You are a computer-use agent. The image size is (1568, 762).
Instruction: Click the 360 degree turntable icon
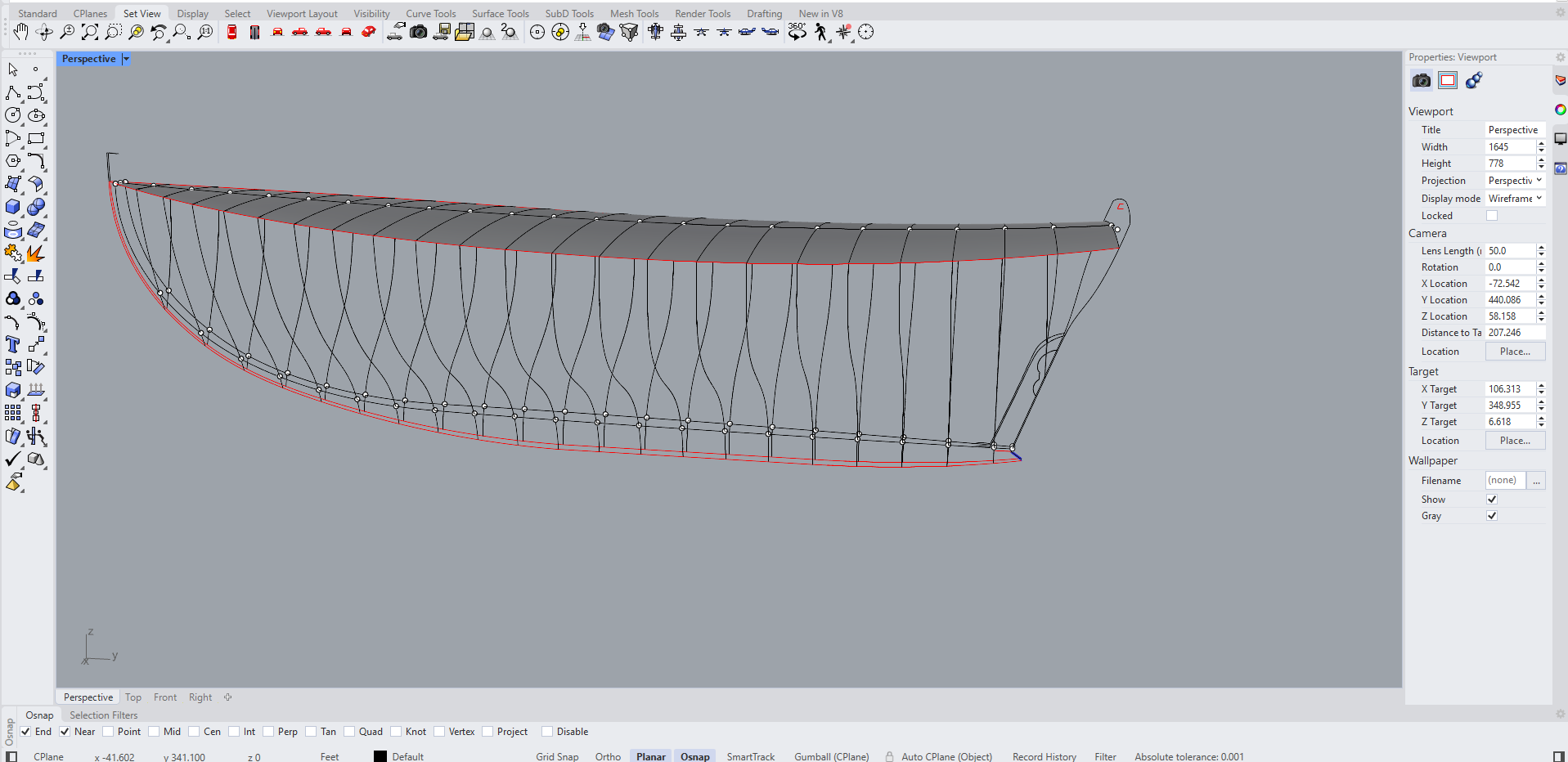[x=797, y=32]
